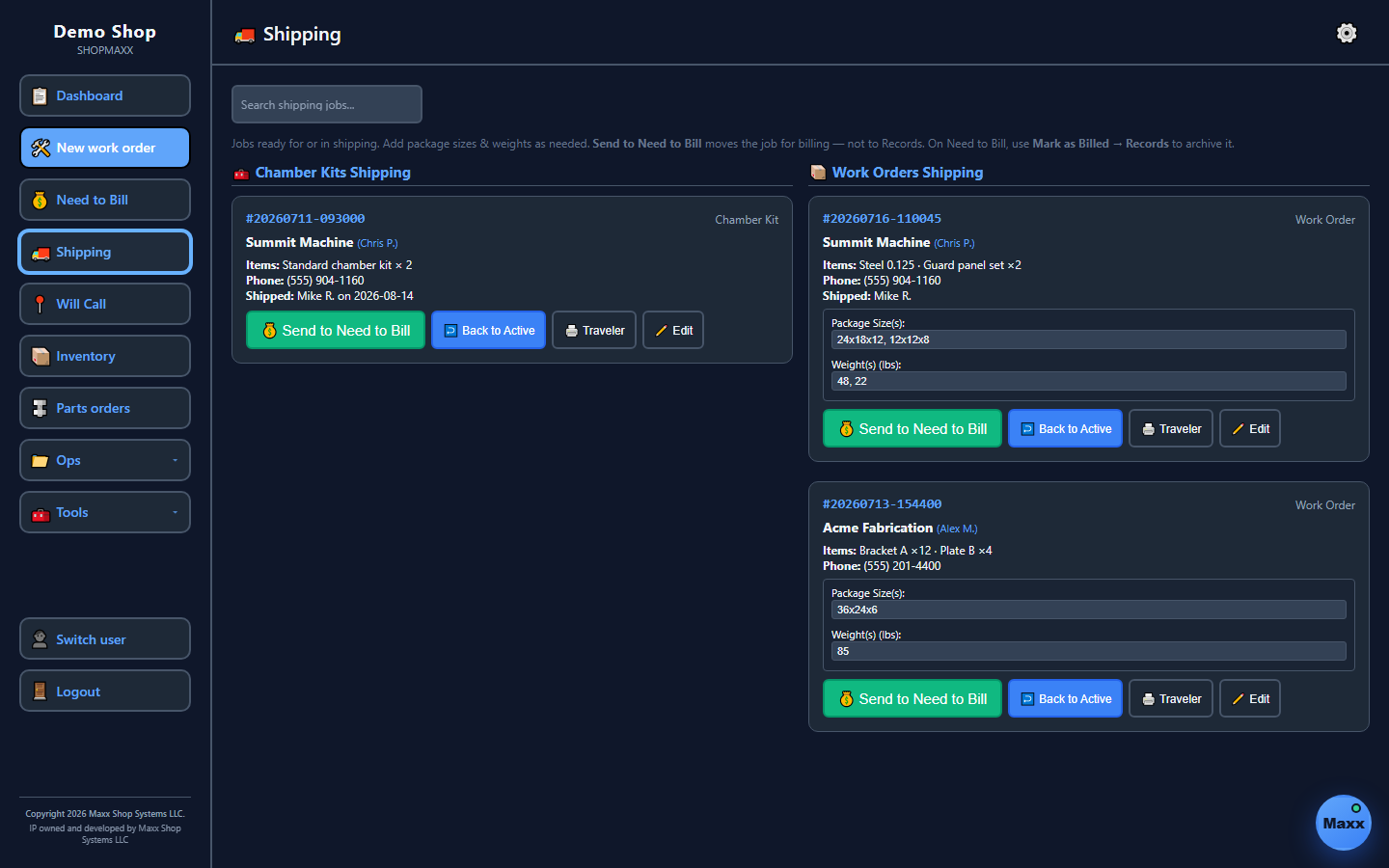Click job number #20260713-154400

pyautogui.click(x=883, y=504)
